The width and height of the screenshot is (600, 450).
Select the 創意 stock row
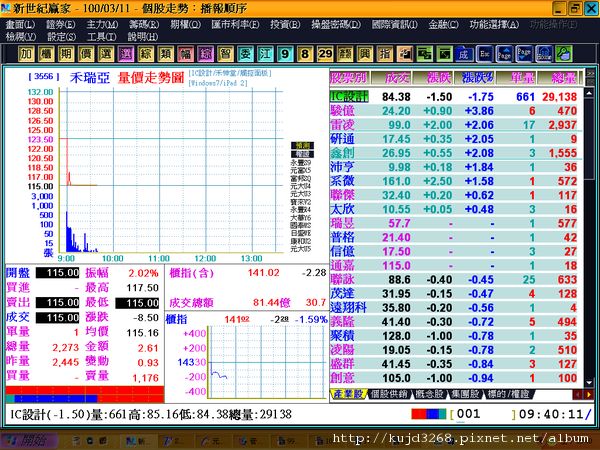click(456, 378)
